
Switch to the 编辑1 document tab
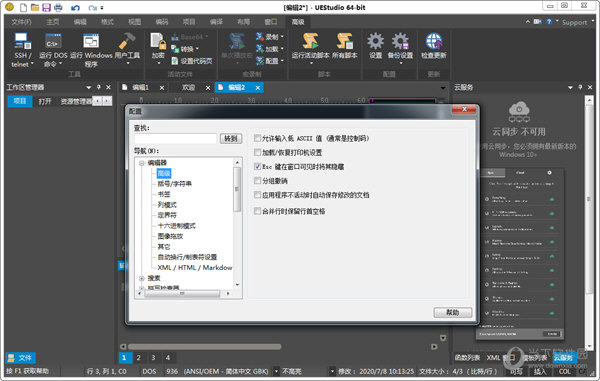[x=140, y=88]
